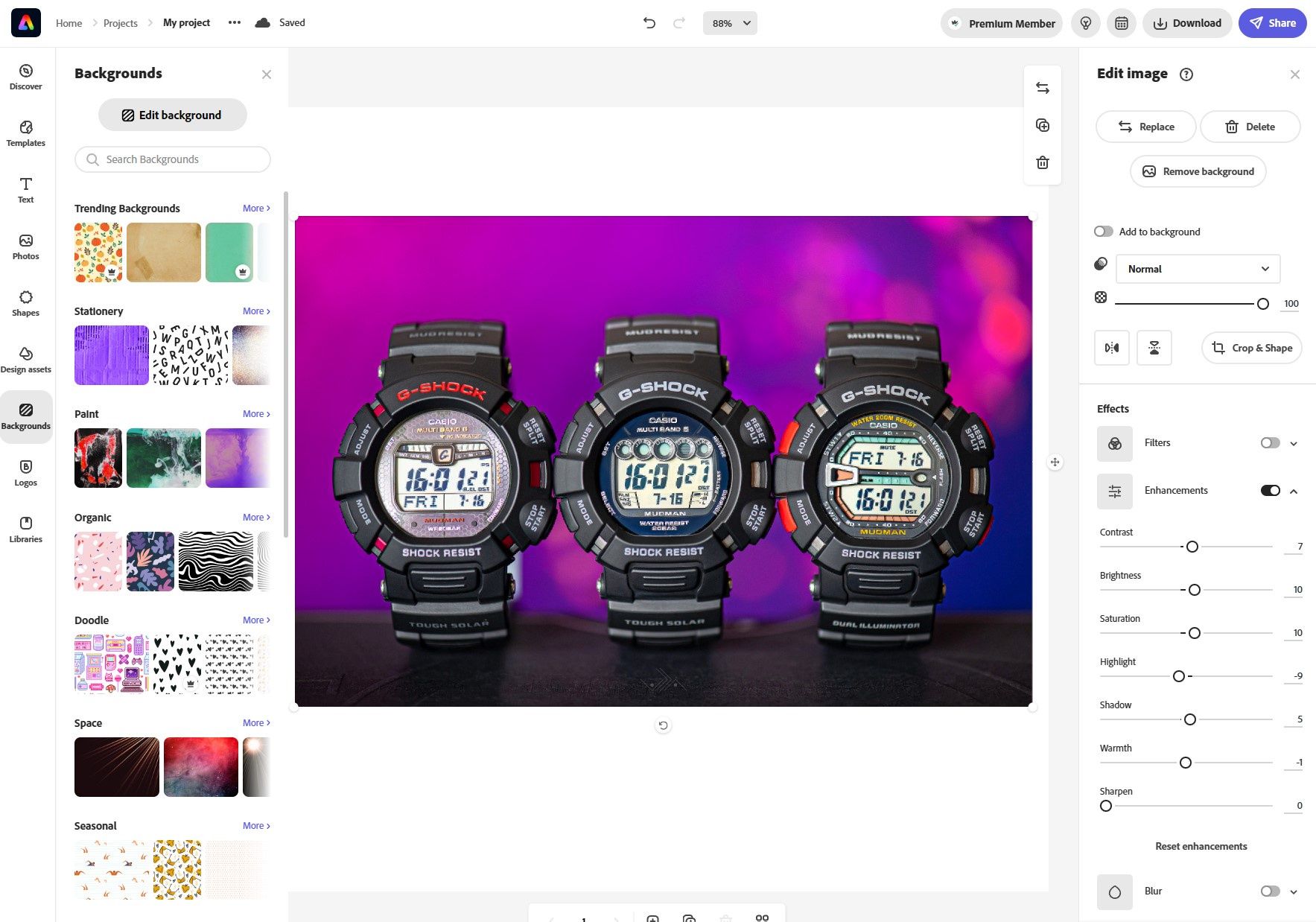Image resolution: width=1316 pixels, height=922 pixels.
Task: Click the Search Backgrounds field
Action: click(173, 159)
